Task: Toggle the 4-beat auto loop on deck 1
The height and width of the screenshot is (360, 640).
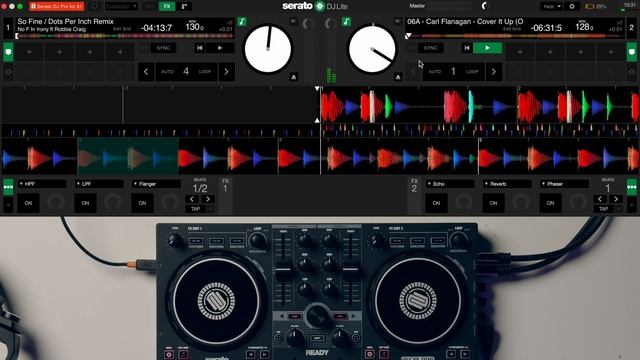Action: (186, 71)
